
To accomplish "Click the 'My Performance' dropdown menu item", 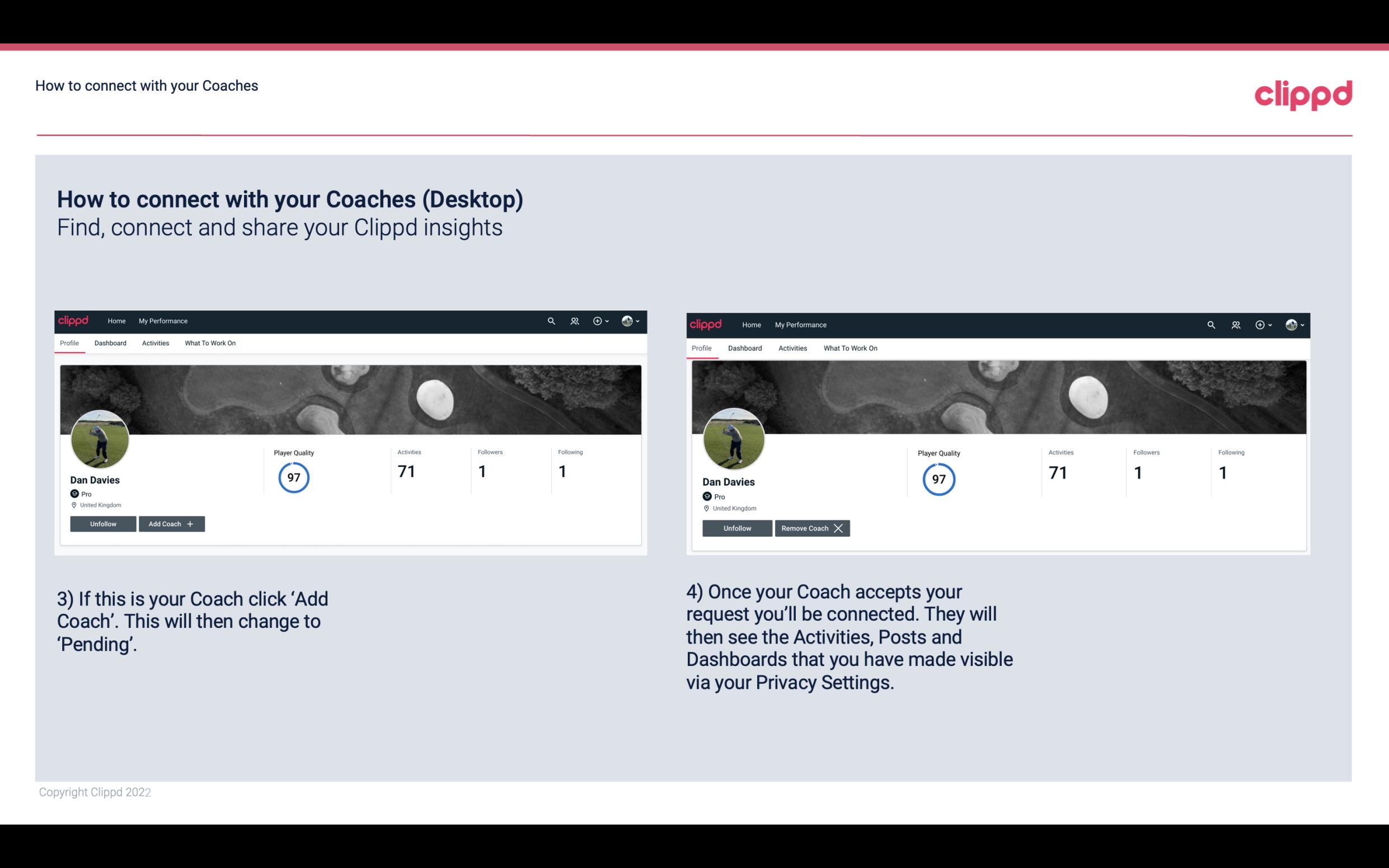I will coord(162,320).
